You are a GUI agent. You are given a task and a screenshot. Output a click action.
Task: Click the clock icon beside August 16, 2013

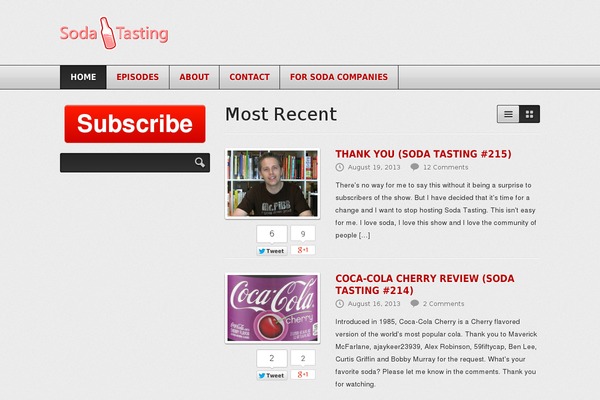coord(339,304)
